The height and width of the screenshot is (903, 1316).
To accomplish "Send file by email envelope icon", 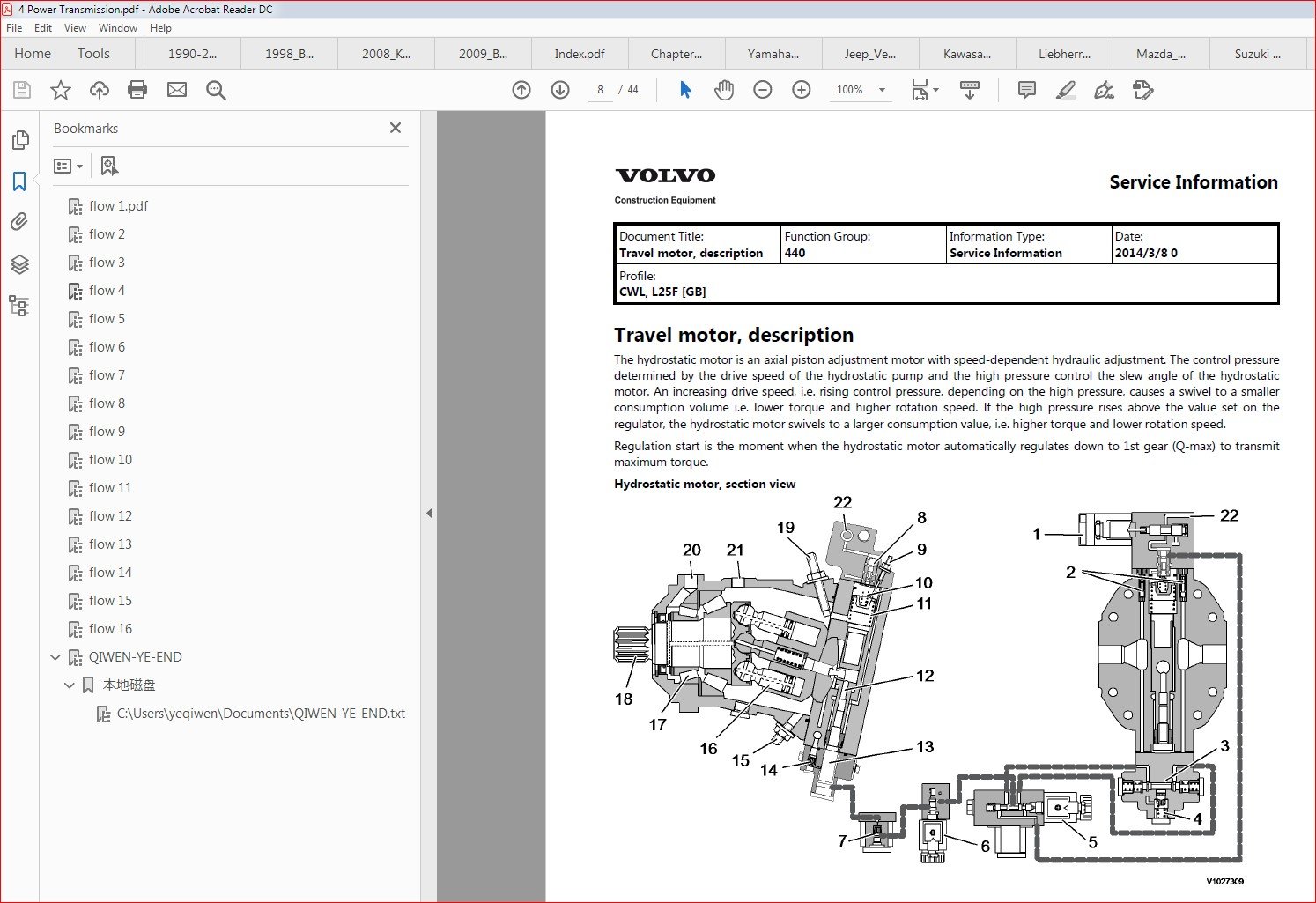I will pos(177,90).
